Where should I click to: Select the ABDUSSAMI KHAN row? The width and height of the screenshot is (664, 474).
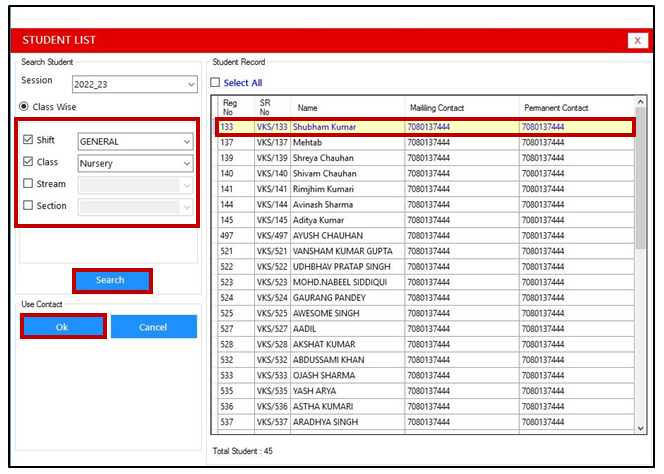pos(426,360)
